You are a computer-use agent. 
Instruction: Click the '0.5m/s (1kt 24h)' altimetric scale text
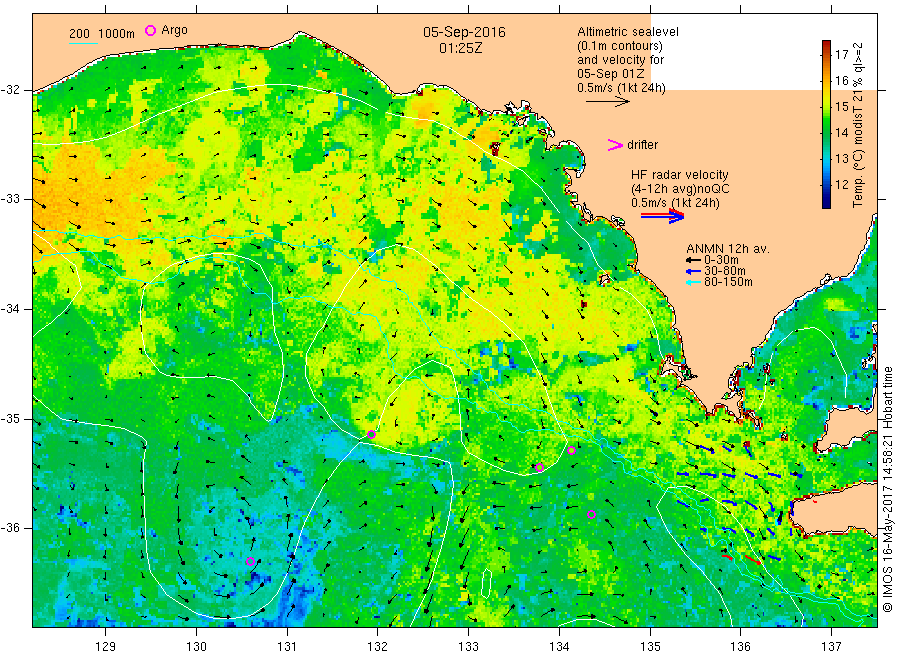click(621, 88)
